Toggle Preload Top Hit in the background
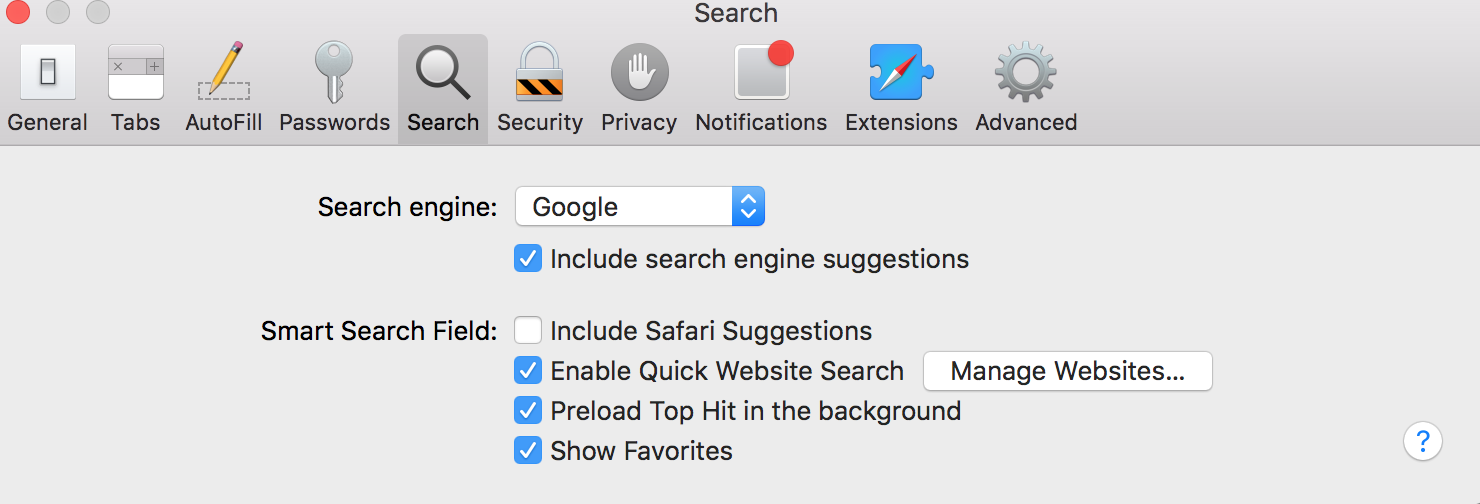The height and width of the screenshot is (504, 1480). 528,411
